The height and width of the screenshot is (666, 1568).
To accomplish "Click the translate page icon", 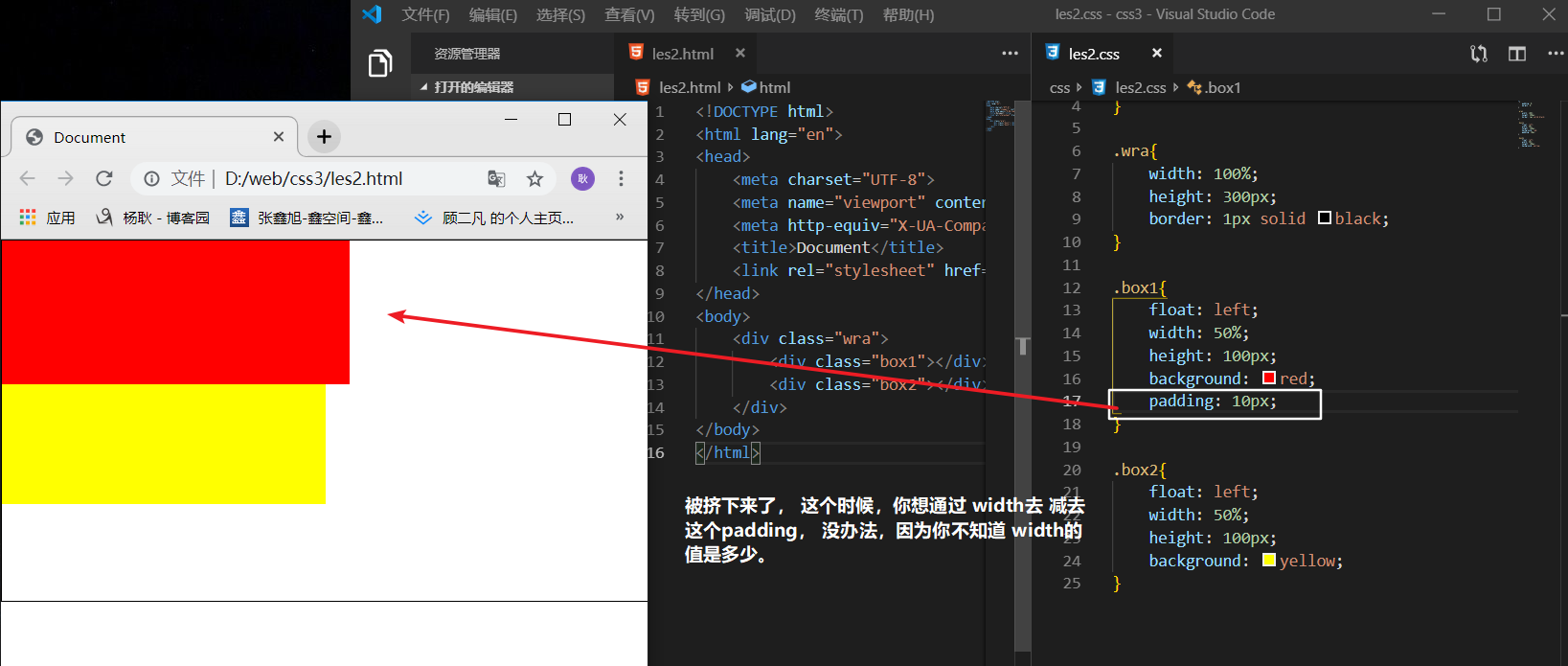I will coord(496,178).
